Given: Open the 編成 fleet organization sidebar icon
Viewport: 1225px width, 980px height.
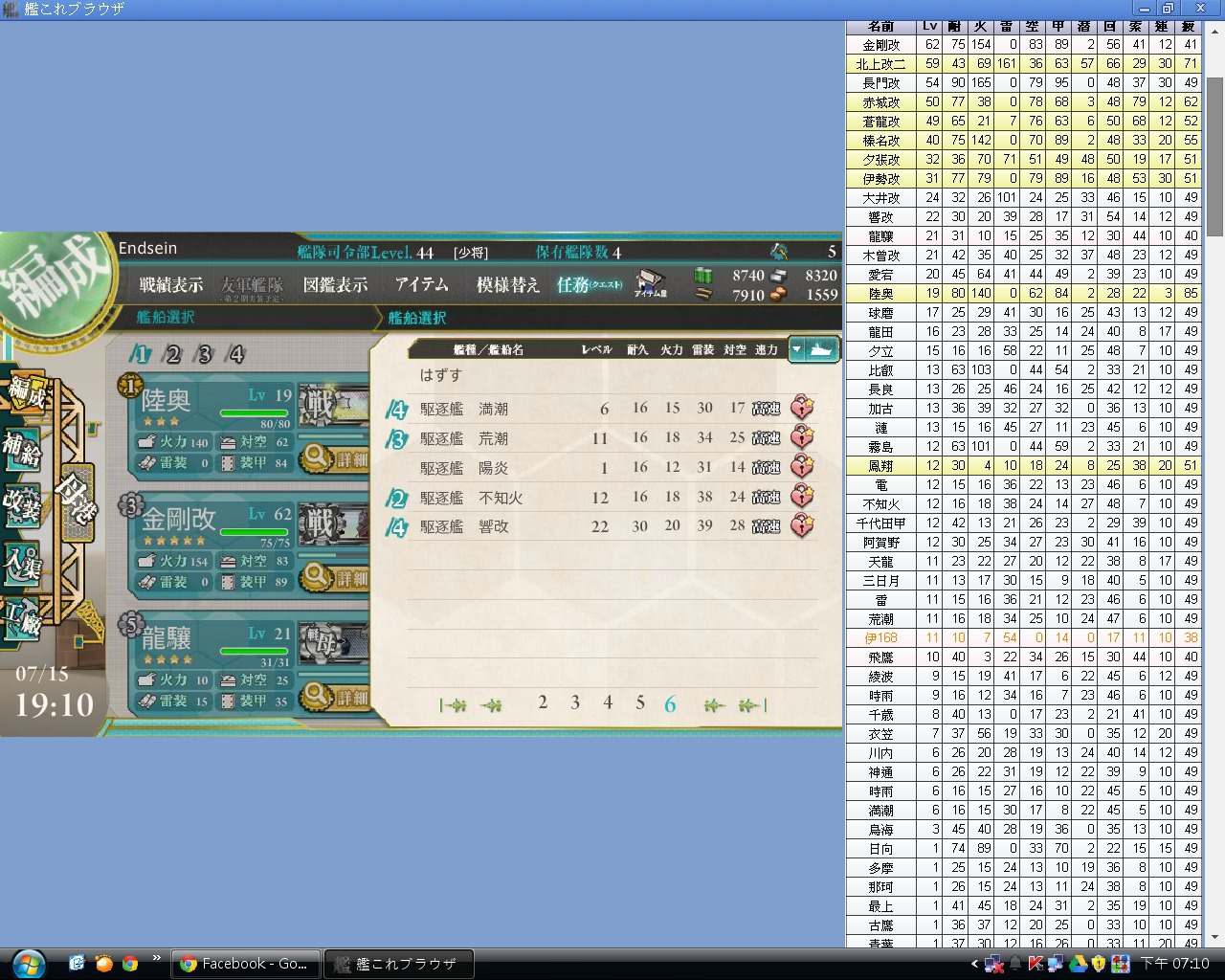Looking at the screenshot, I should point(27,391).
